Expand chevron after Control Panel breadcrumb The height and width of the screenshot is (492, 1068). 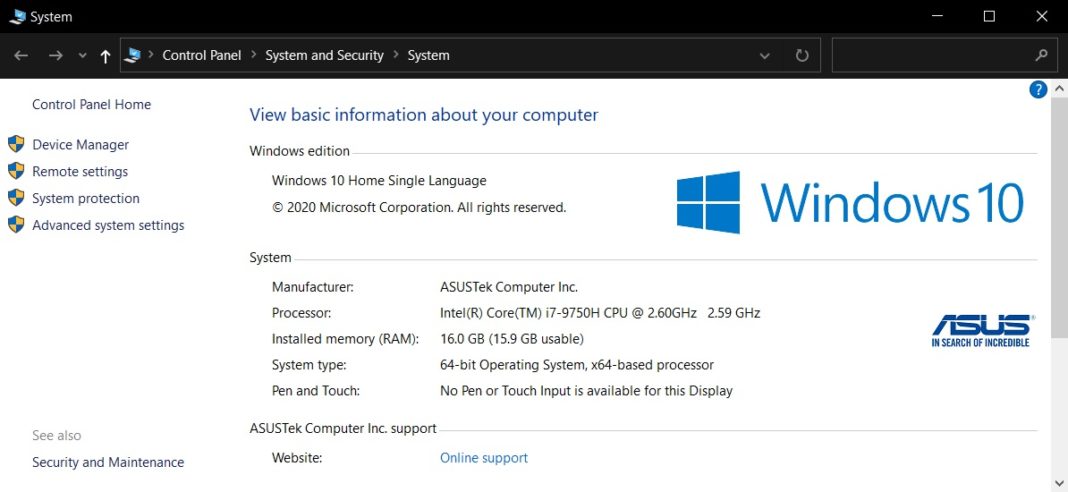(253, 56)
